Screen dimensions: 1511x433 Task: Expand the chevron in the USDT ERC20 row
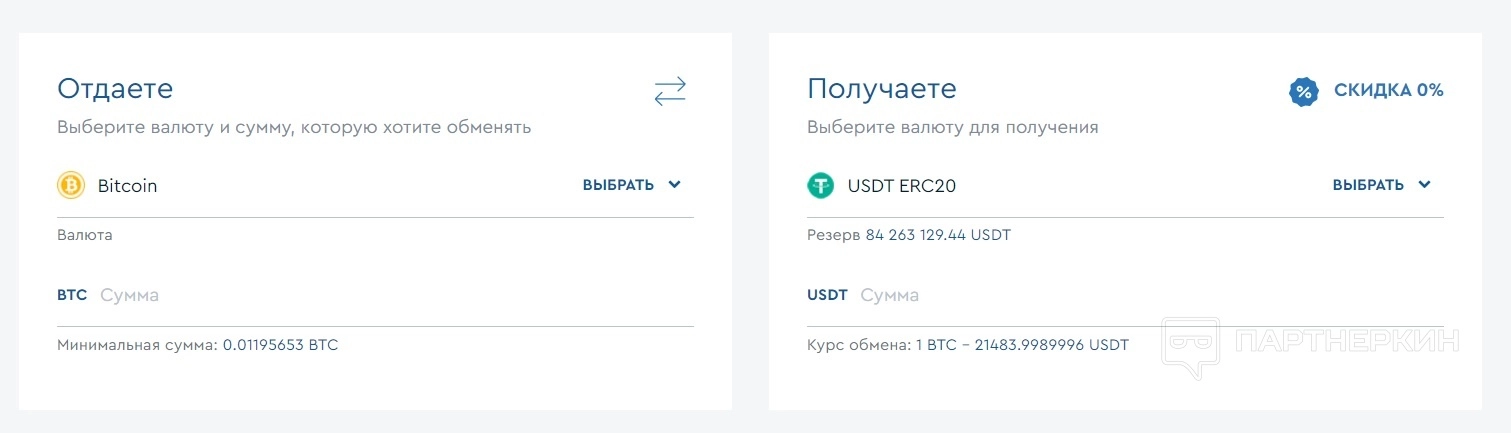pos(1425,185)
